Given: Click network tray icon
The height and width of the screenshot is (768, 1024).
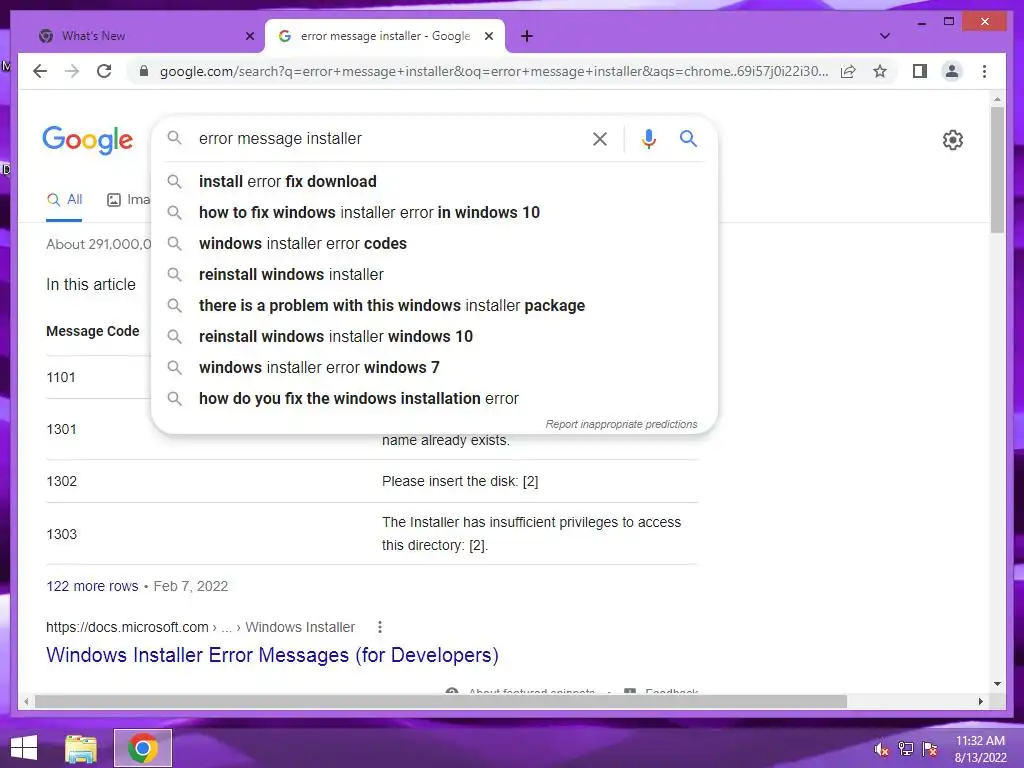Looking at the screenshot, I should [x=906, y=748].
